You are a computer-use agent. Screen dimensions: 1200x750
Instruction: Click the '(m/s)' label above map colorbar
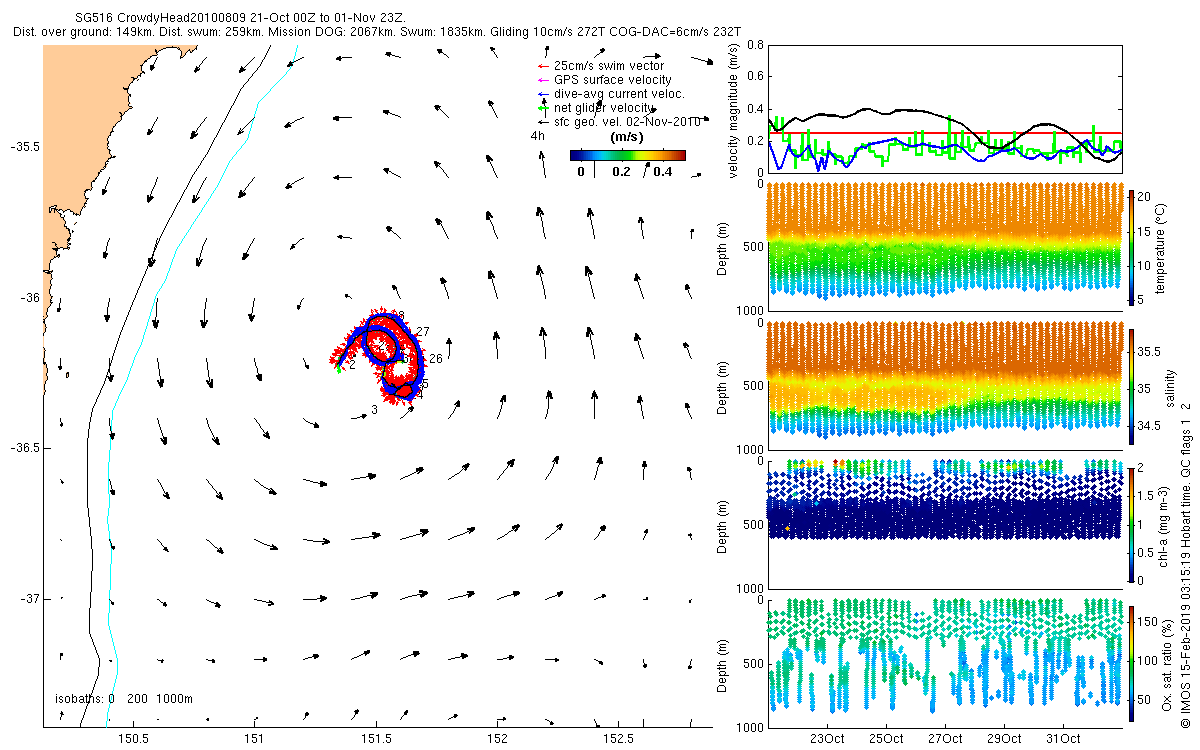(x=627, y=136)
